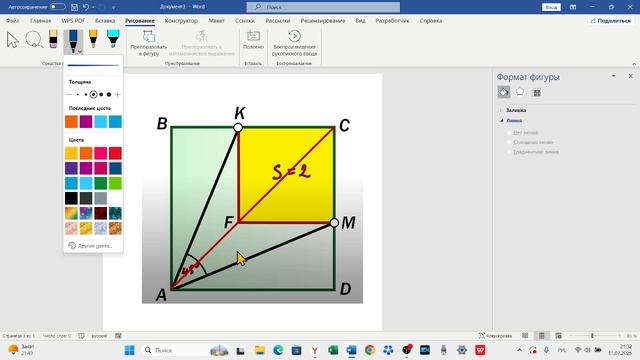Open Layout & Properties tab in Format Shape
Screen dimensions: 640x360
tap(537, 93)
